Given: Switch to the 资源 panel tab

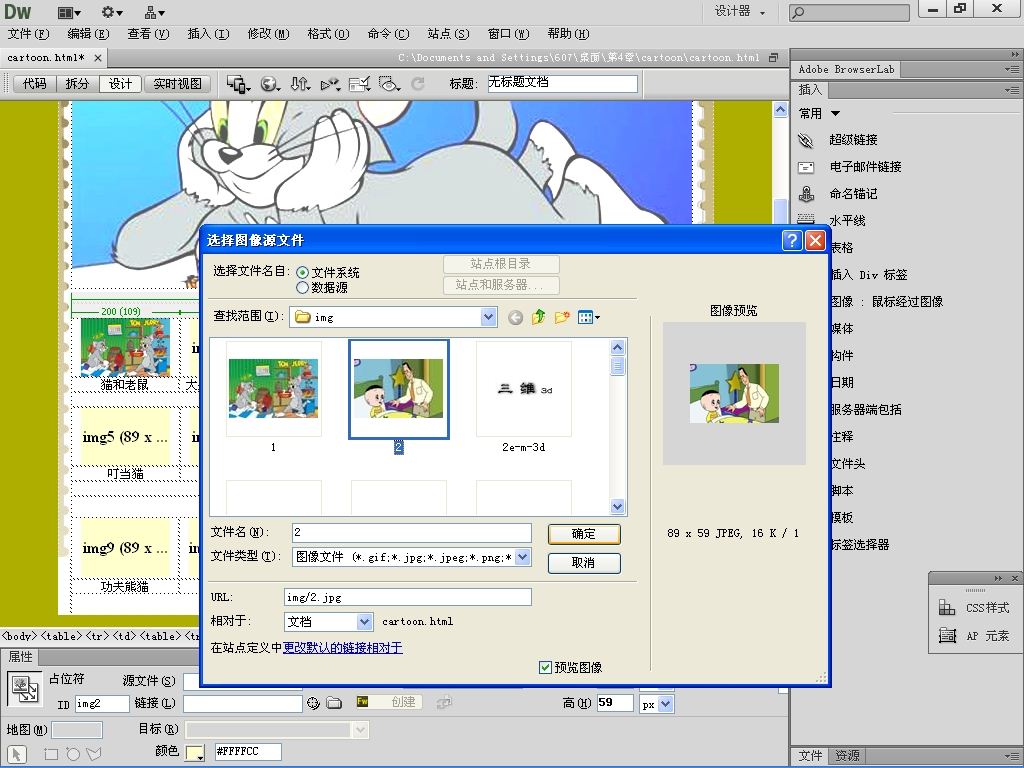Looking at the screenshot, I should click(x=847, y=756).
